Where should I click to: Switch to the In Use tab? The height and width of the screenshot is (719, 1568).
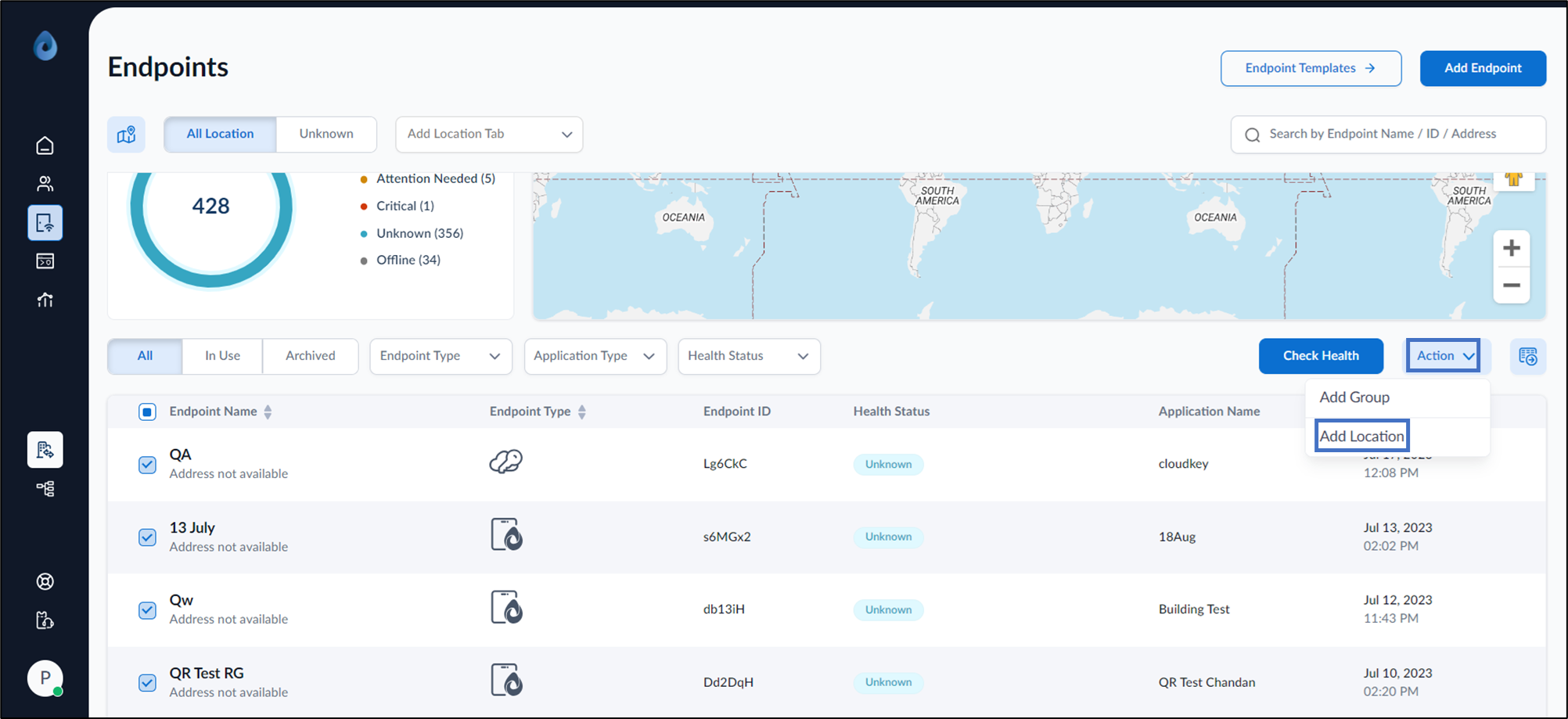(222, 356)
